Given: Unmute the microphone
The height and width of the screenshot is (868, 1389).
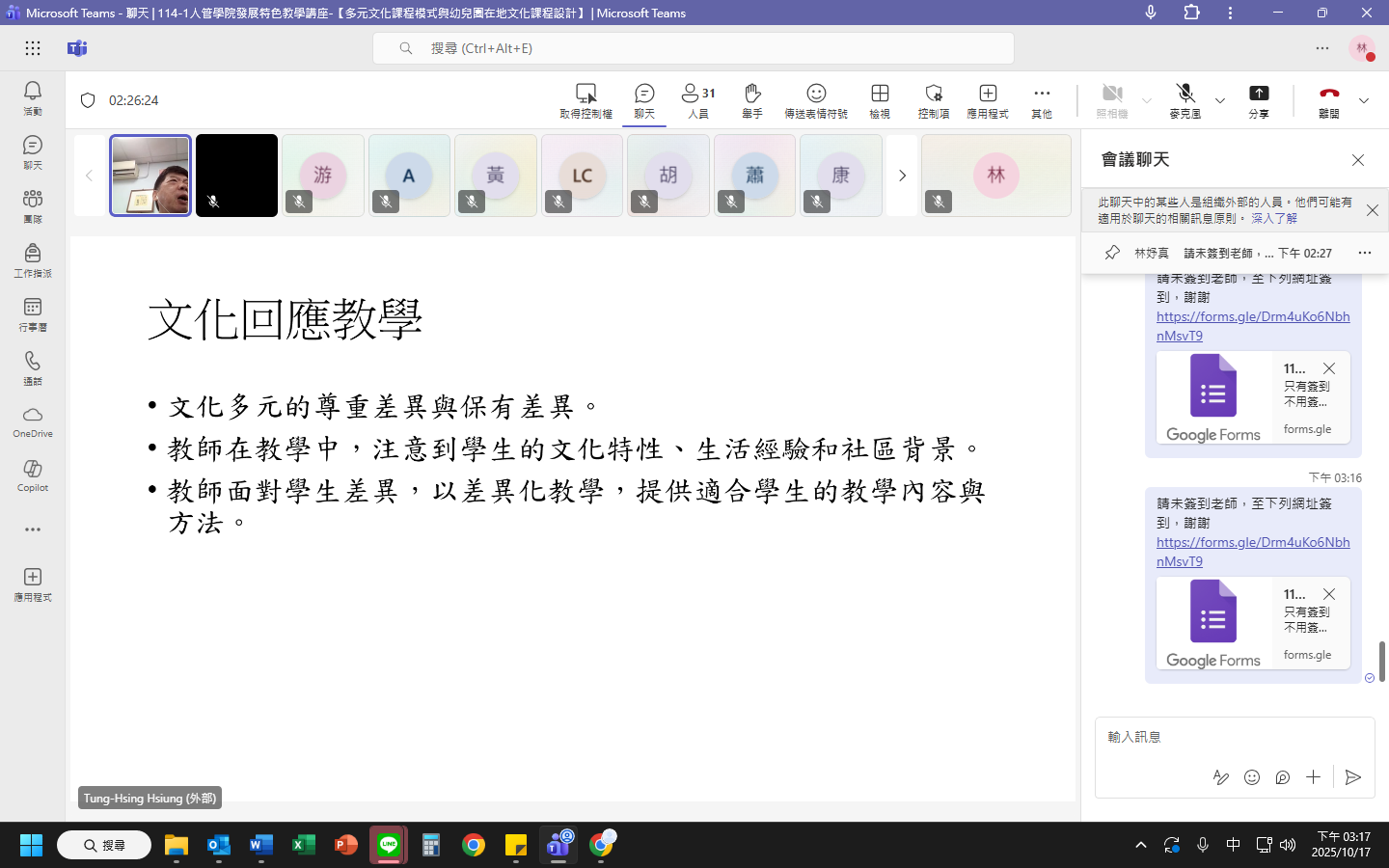Looking at the screenshot, I should [x=1185, y=99].
